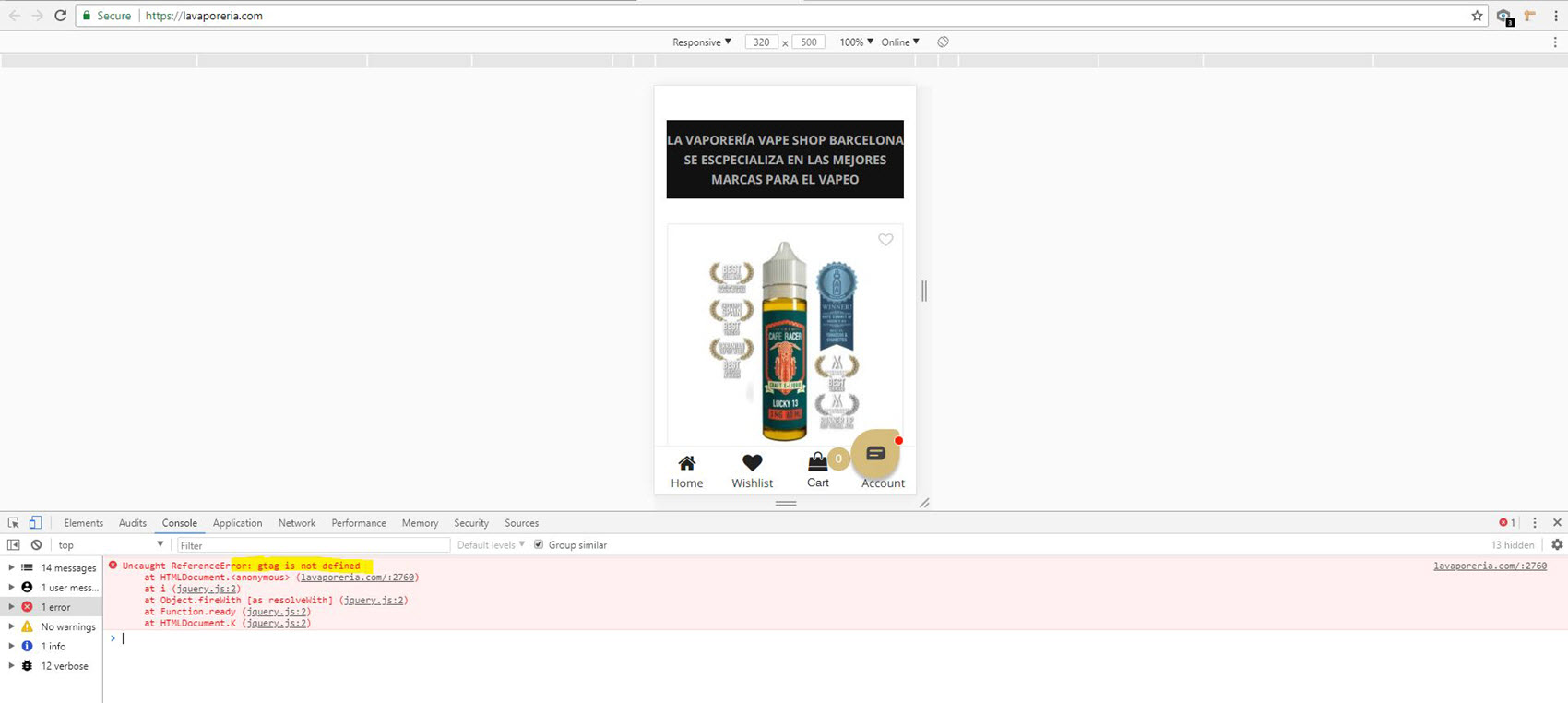The width and height of the screenshot is (1568, 703).
Task: Toggle the Group similar checkbox
Action: (x=539, y=545)
